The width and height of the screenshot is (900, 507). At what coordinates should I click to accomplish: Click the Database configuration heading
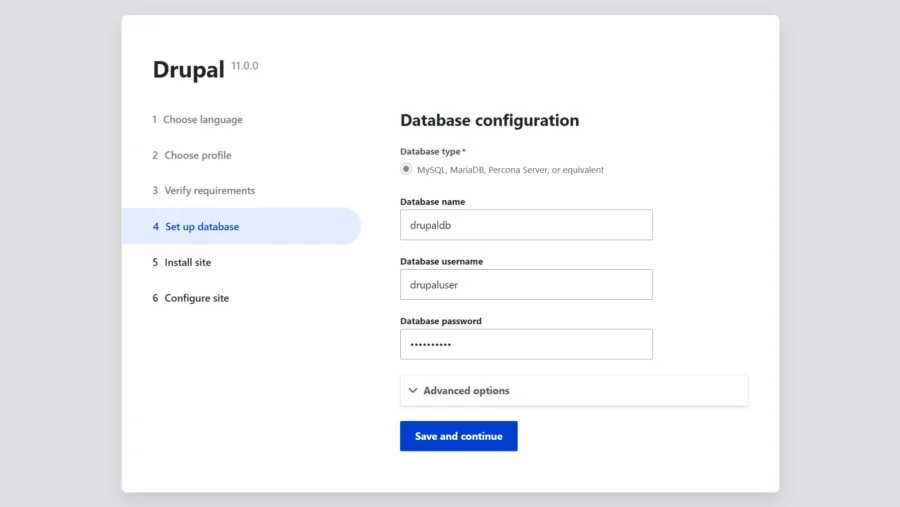click(490, 120)
